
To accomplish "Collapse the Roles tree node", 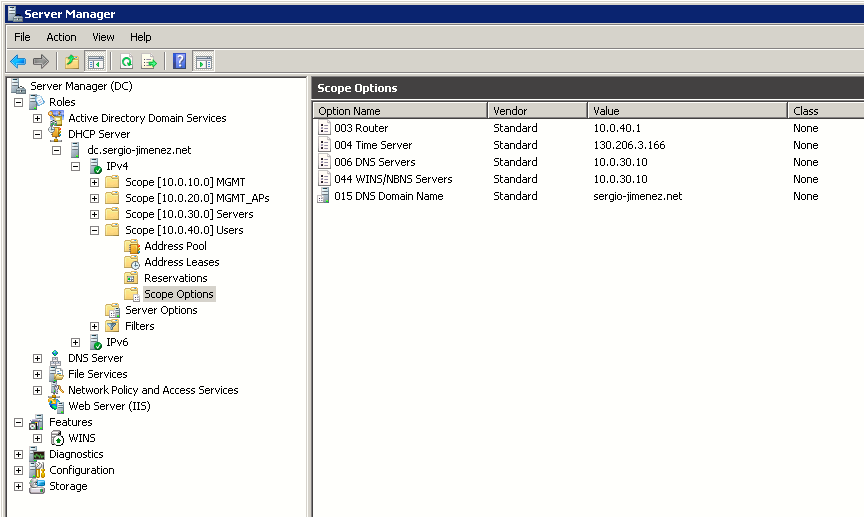I will (18, 103).
